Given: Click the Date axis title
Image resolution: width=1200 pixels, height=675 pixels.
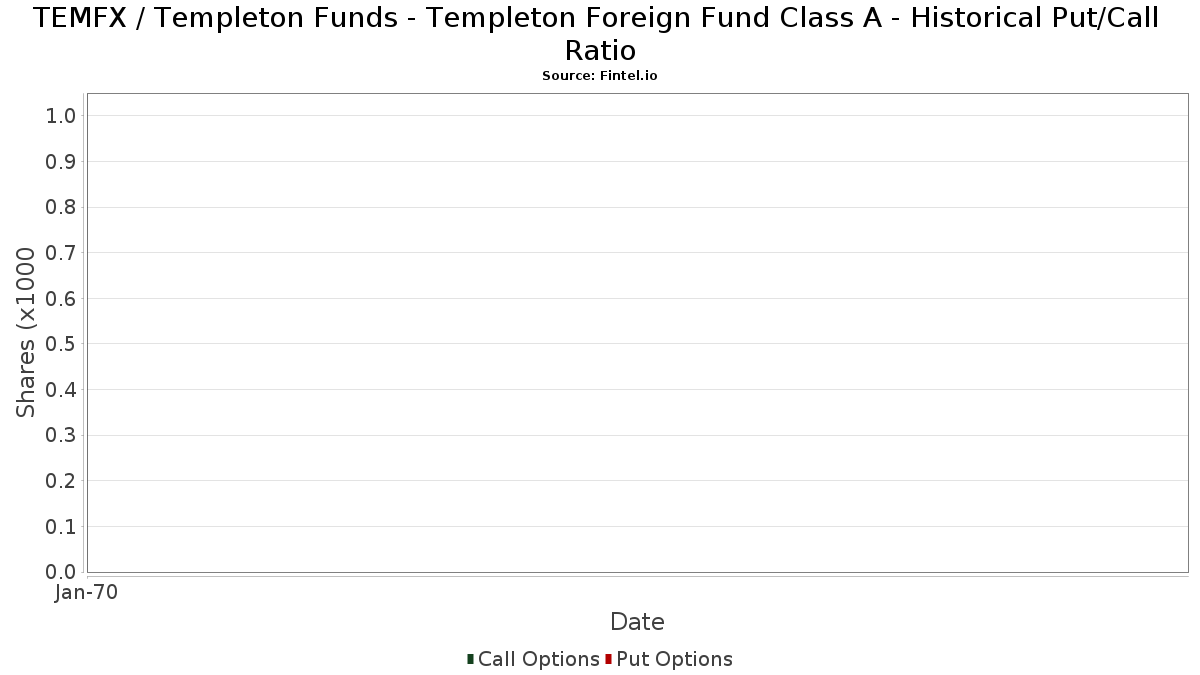Looking at the screenshot, I should (637, 622).
